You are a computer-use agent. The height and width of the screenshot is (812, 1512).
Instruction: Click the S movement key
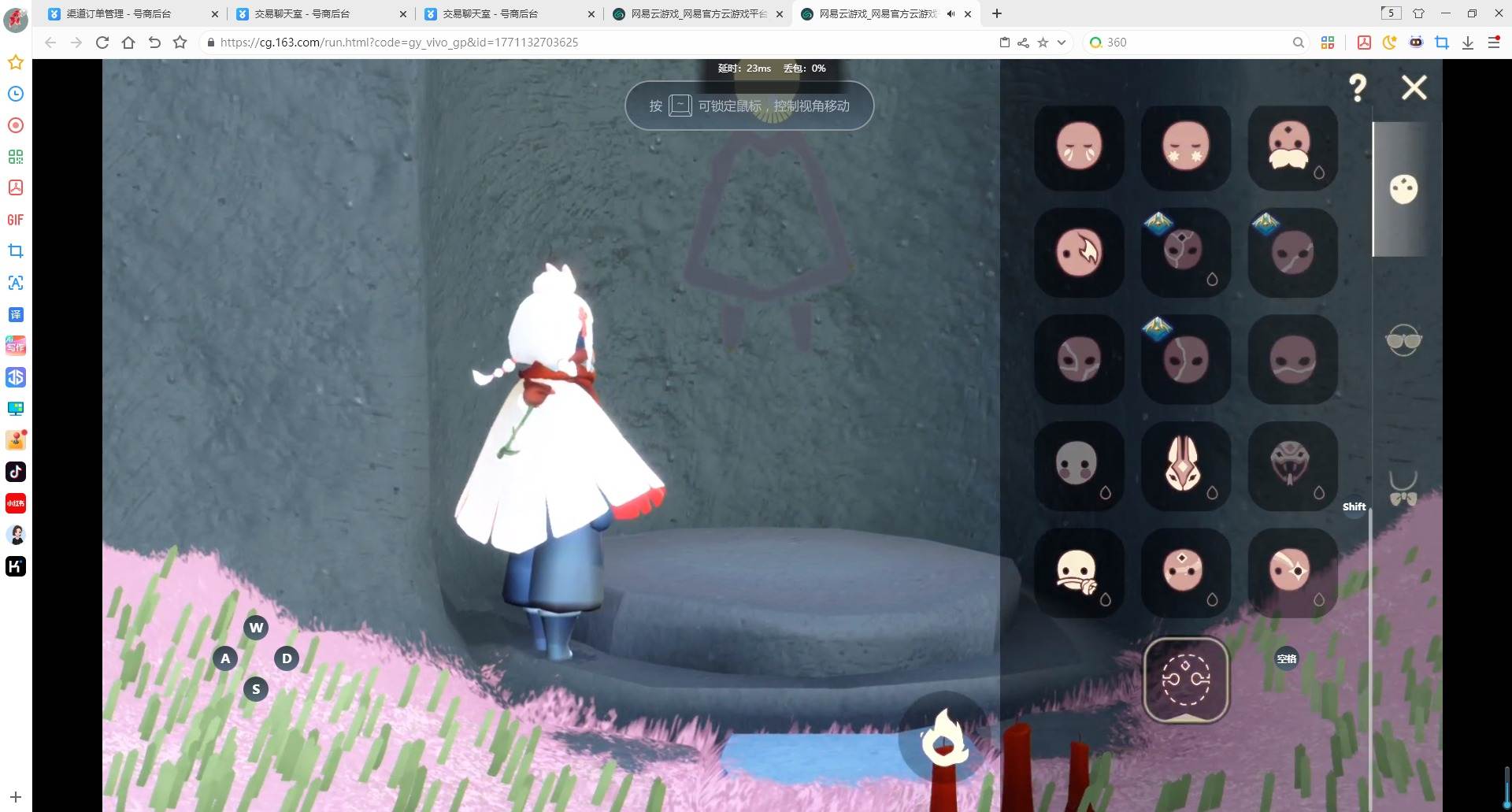click(x=256, y=689)
